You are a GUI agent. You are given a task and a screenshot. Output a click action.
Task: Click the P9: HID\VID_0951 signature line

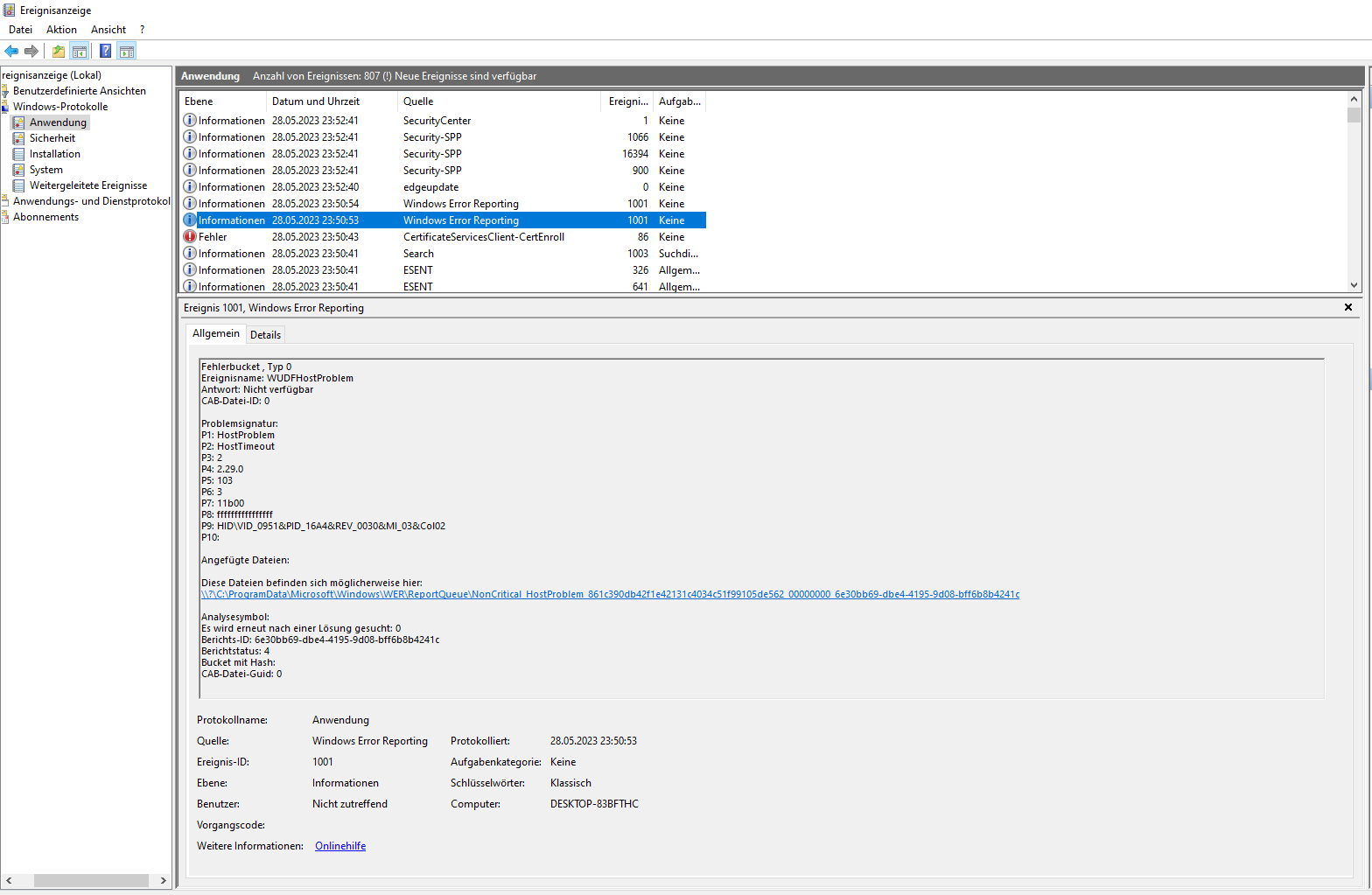[323, 526]
